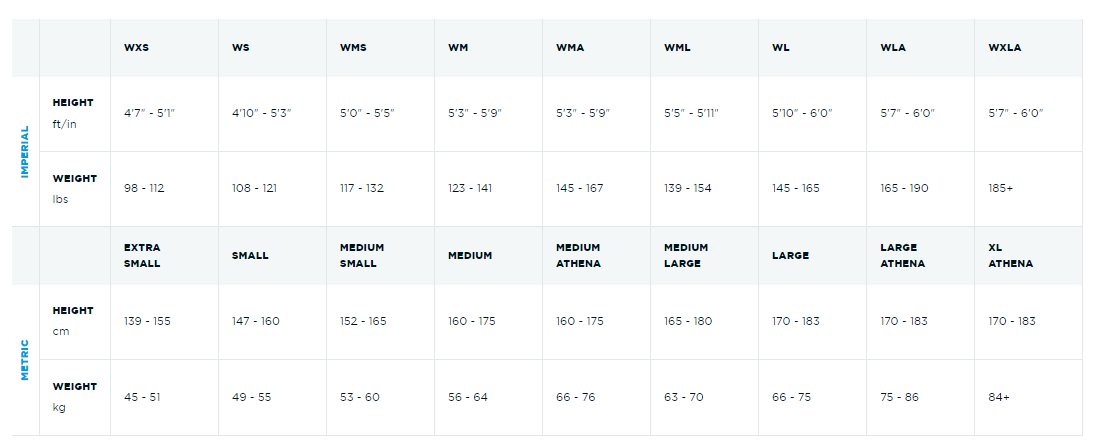Click the vertical METRIC label
1093x448 pixels.
coord(26,360)
